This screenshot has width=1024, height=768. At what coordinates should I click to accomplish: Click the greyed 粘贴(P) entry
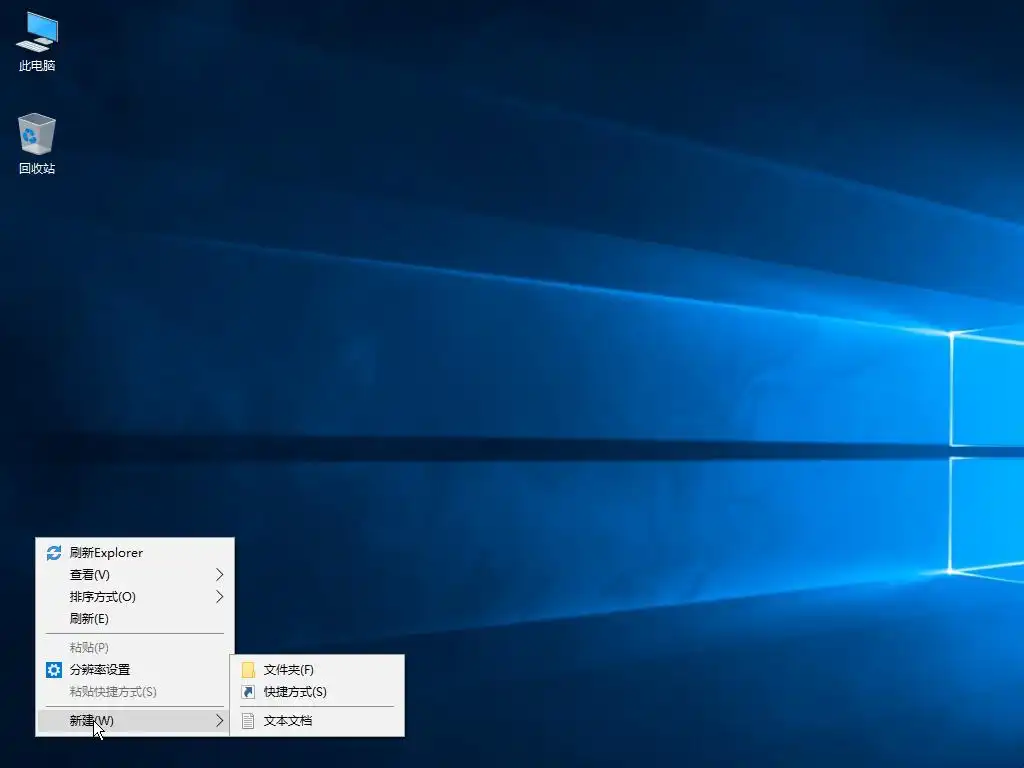pyautogui.click(x=135, y=647)
